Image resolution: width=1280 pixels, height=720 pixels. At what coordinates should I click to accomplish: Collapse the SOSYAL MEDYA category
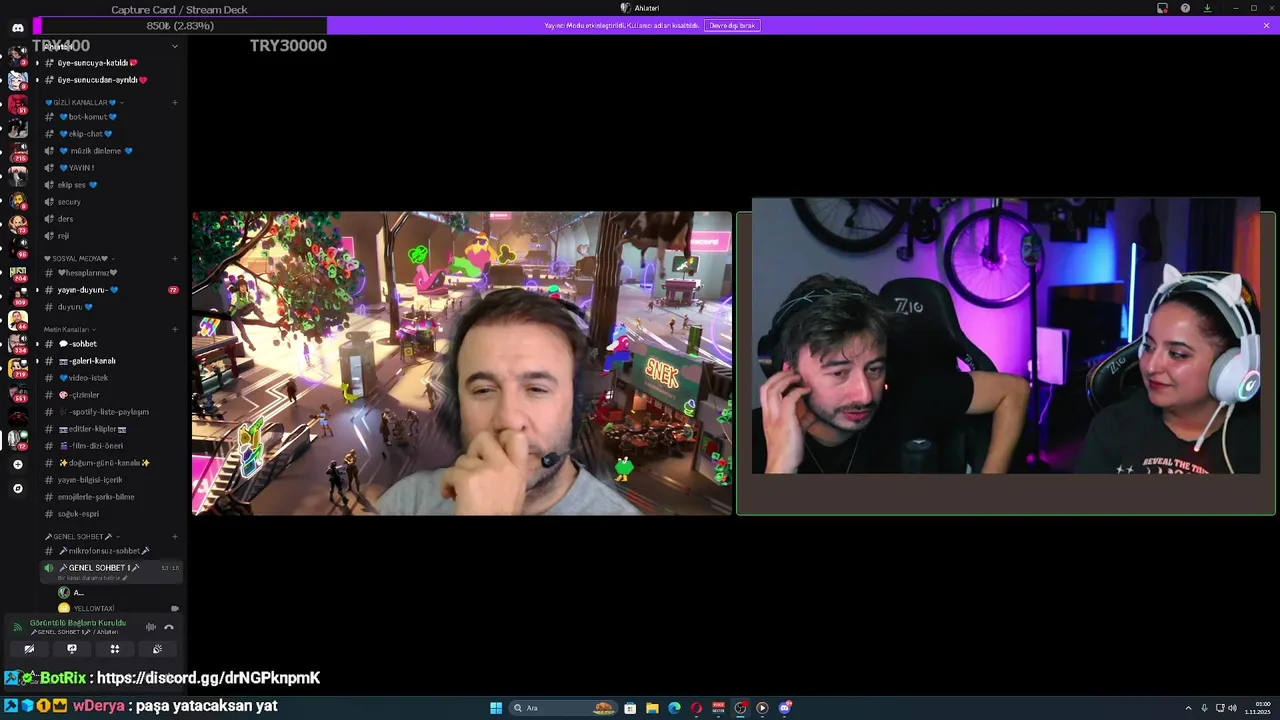pos(78,258)
